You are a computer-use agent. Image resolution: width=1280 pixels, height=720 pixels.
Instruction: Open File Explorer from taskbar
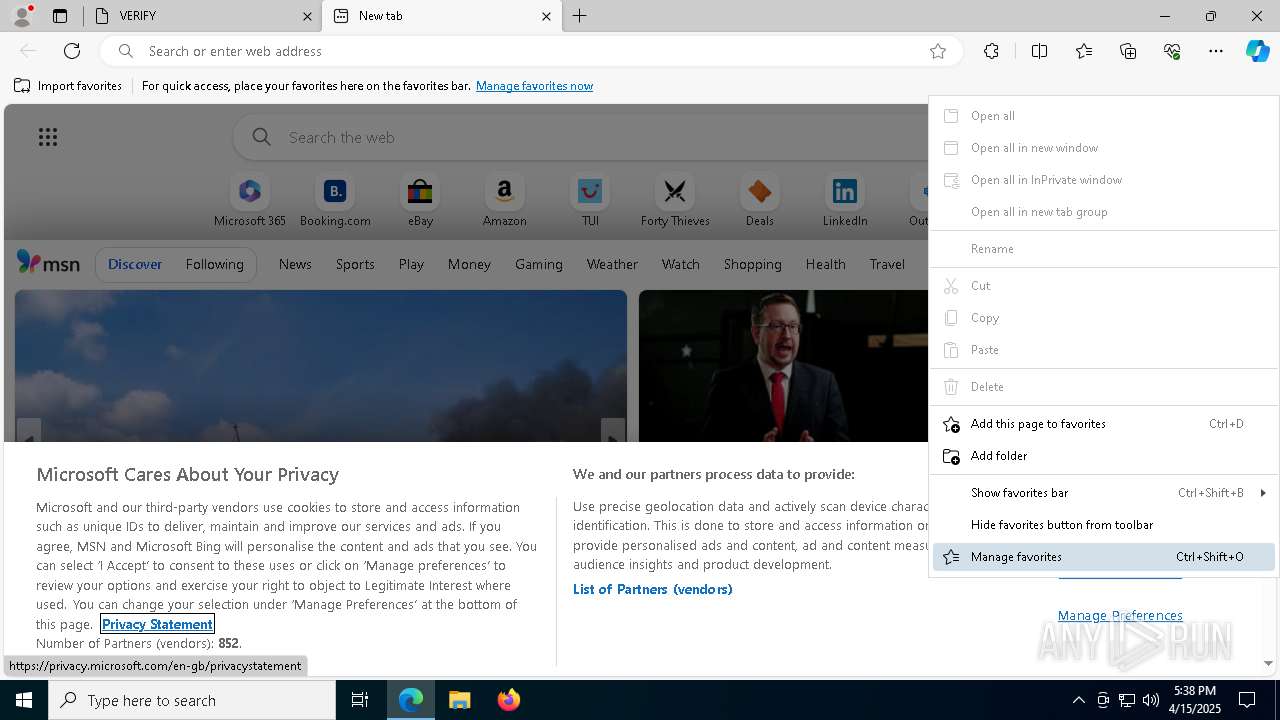(x=460, y=700)
